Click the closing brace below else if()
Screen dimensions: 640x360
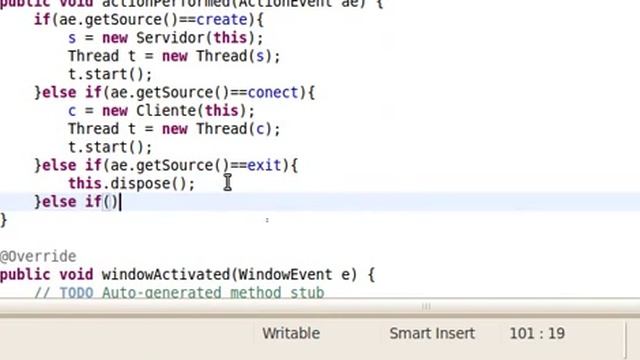(4, 220)
